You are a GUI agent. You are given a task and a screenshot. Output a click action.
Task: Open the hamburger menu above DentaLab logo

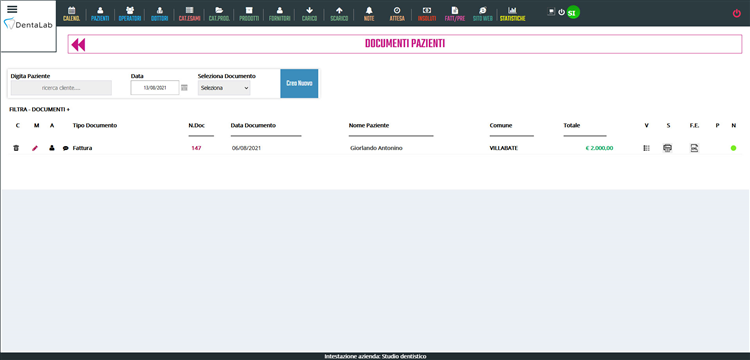coord(12,10)
